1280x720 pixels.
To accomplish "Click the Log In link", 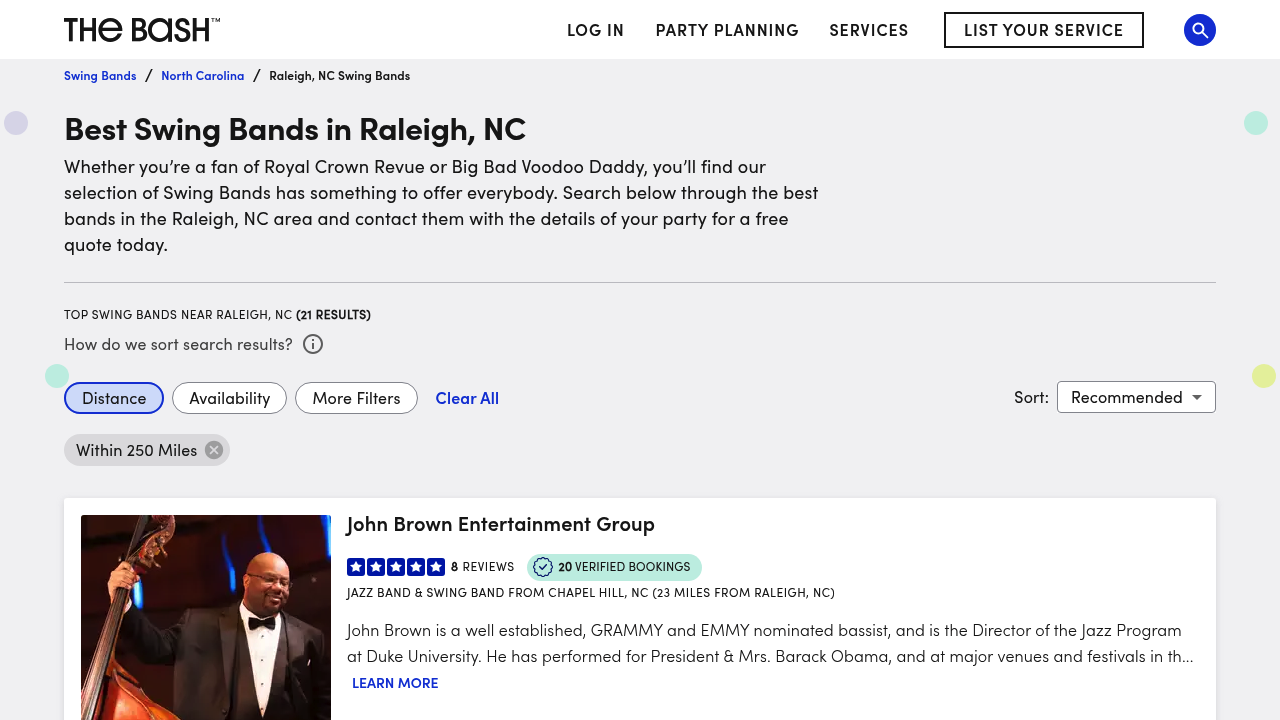I will point(595,30).
